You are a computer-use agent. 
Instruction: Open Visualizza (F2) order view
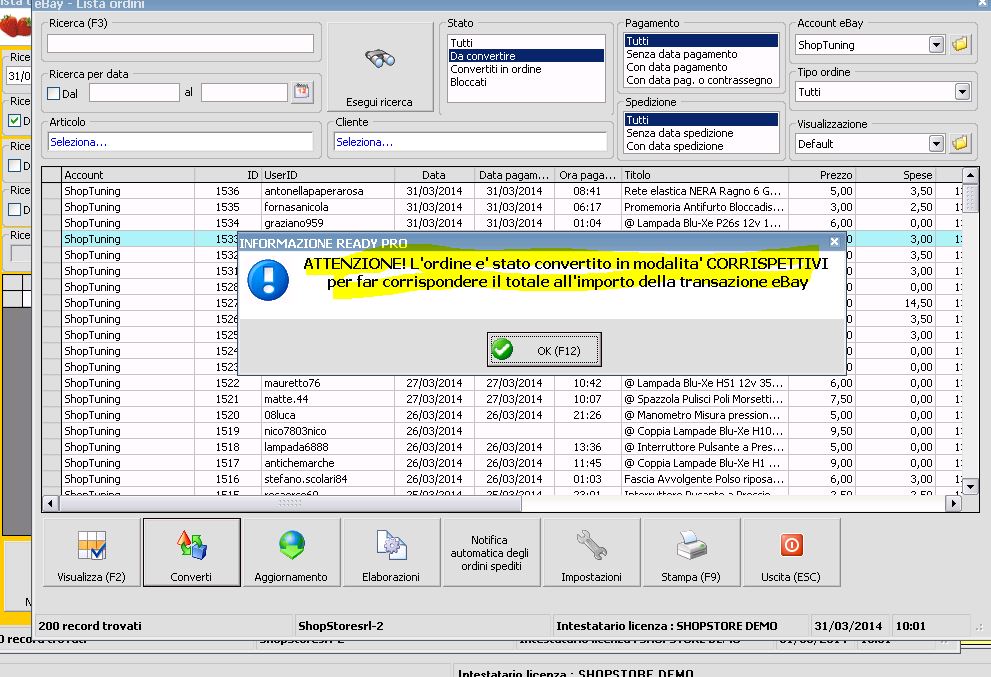click(x=92, y=552)
